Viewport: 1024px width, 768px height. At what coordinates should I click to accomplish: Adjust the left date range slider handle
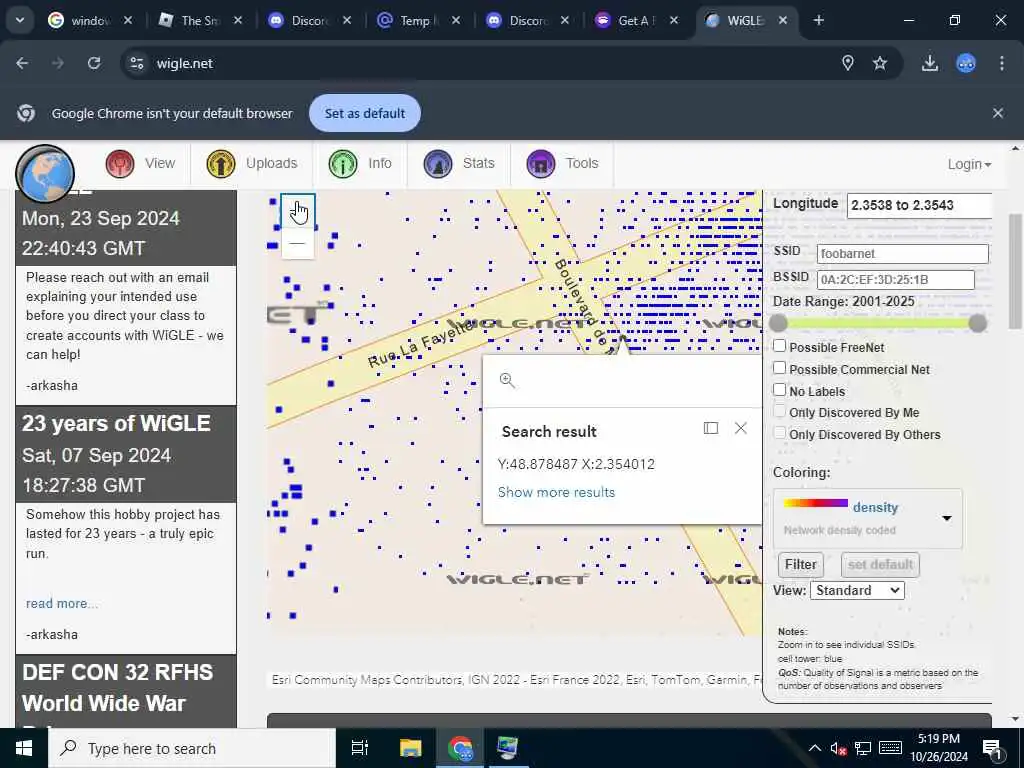tap(778, 323)
